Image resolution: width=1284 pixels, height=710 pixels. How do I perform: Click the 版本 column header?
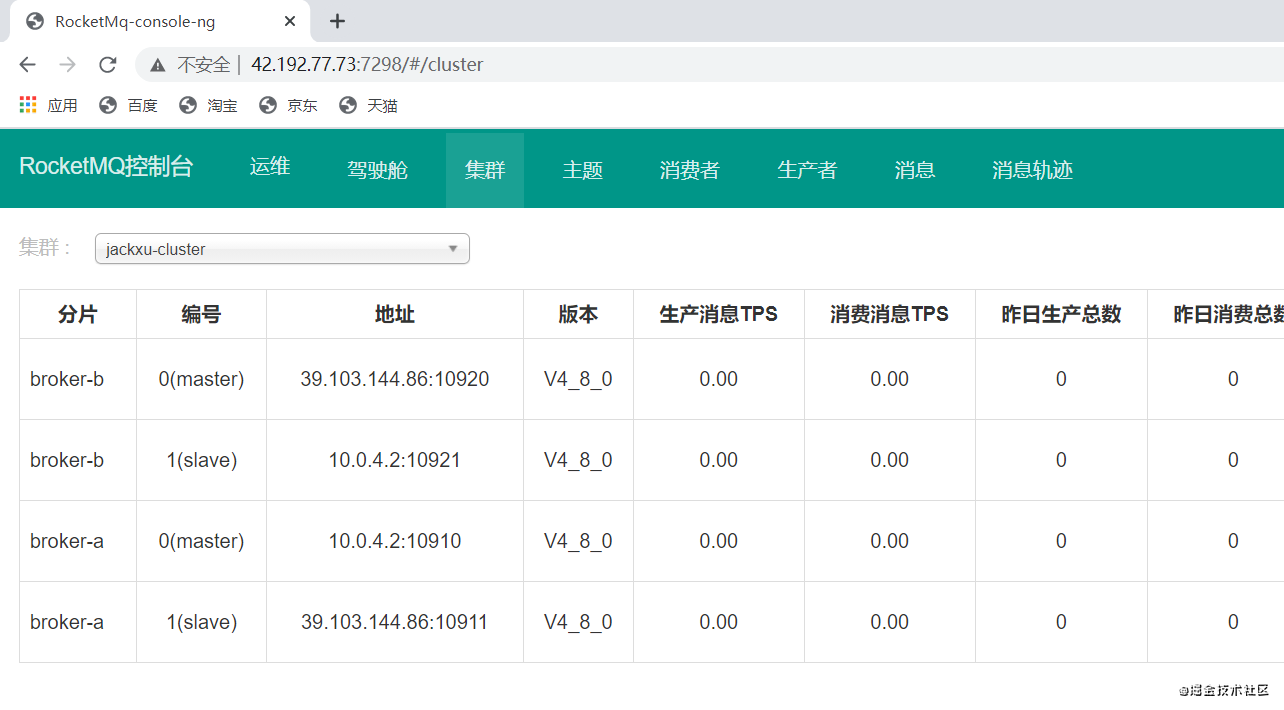pyautogui.click(x=578, y=314)
